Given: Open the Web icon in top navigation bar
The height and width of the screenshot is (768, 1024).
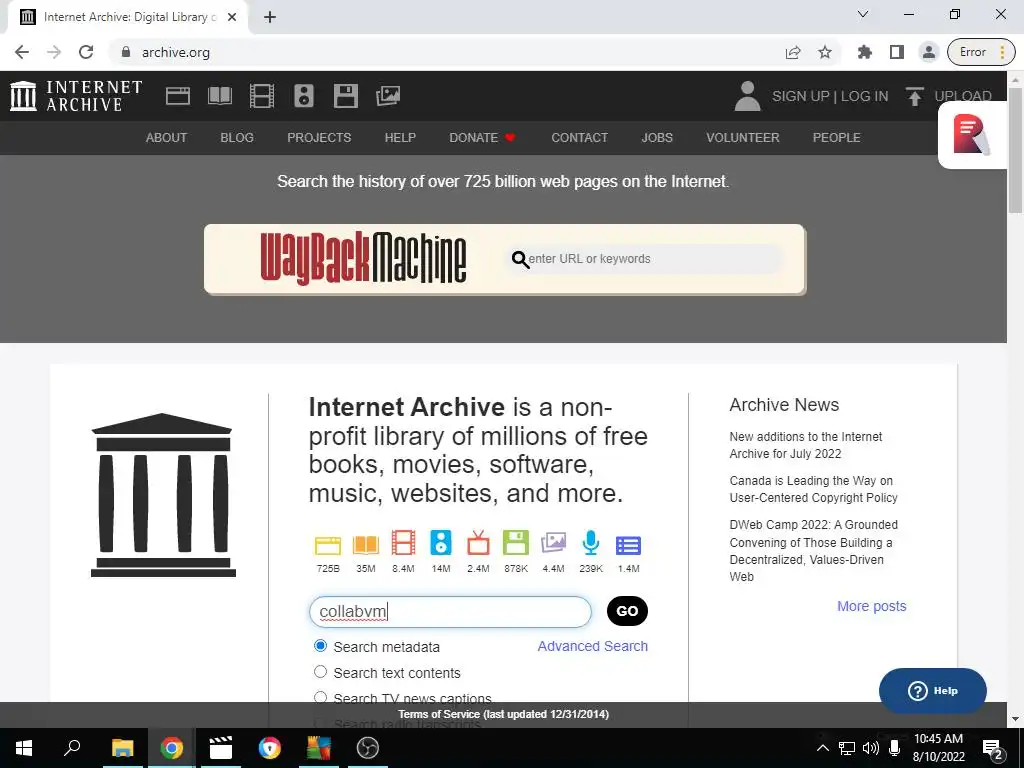Looking at the screenshot, I should (178, 96).
